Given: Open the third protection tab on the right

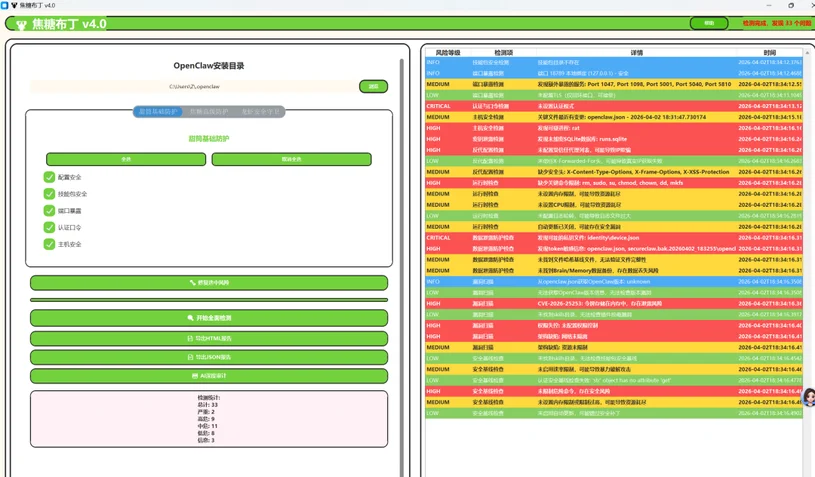Looking at the screenshot, I should coord(260,112).
